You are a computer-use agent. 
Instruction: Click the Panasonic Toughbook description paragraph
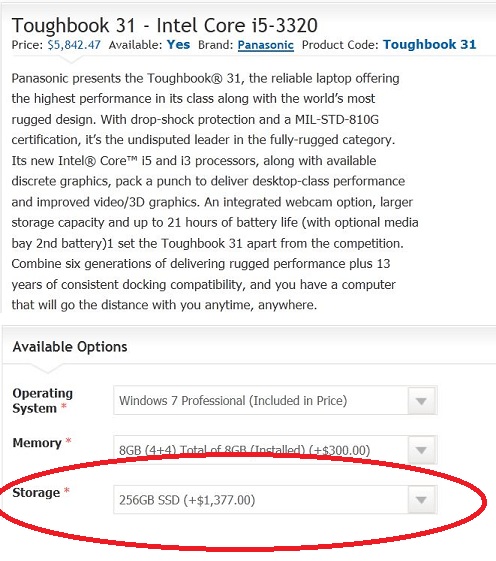[215, 191]
